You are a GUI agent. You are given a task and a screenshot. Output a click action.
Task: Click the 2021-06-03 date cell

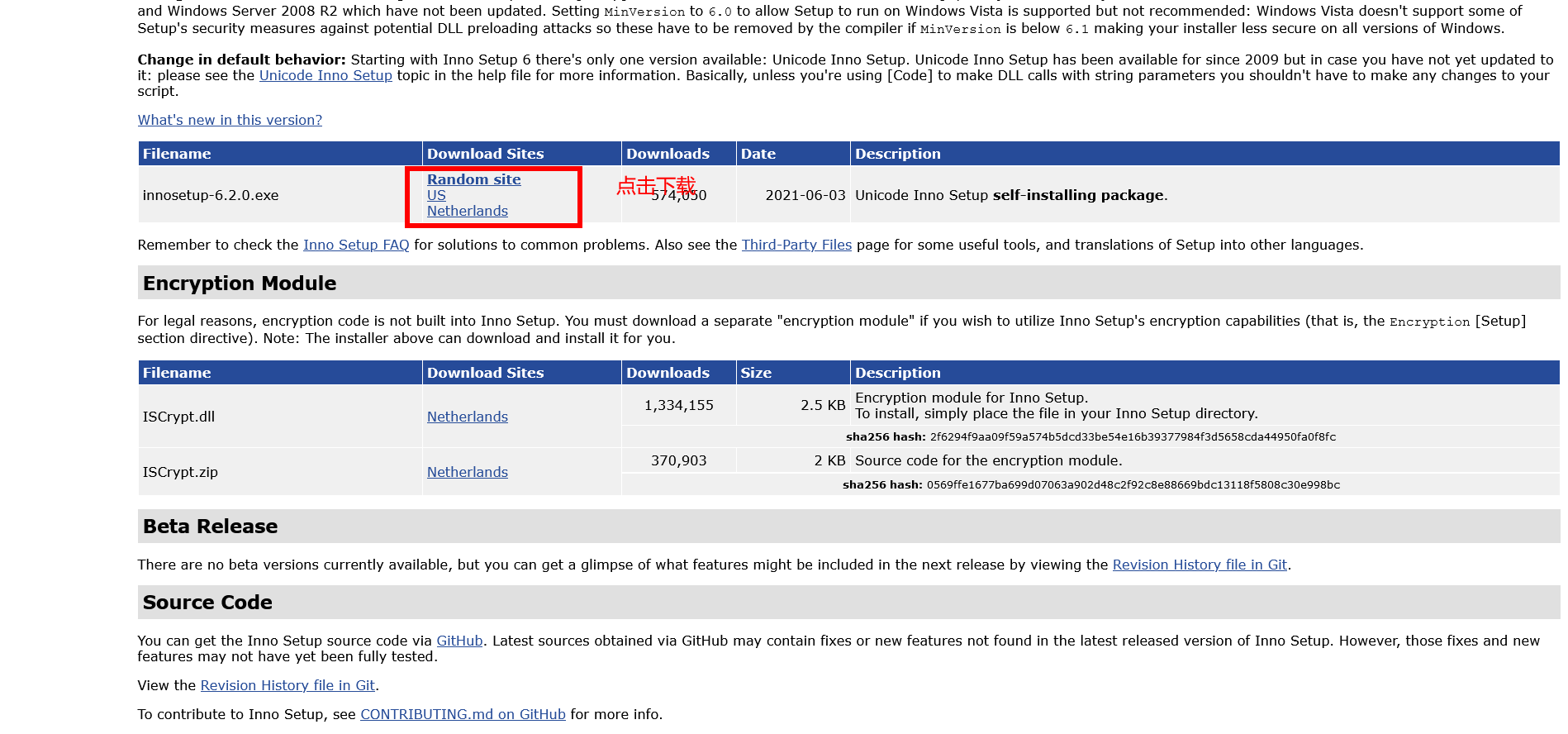(x=793, y=195)
